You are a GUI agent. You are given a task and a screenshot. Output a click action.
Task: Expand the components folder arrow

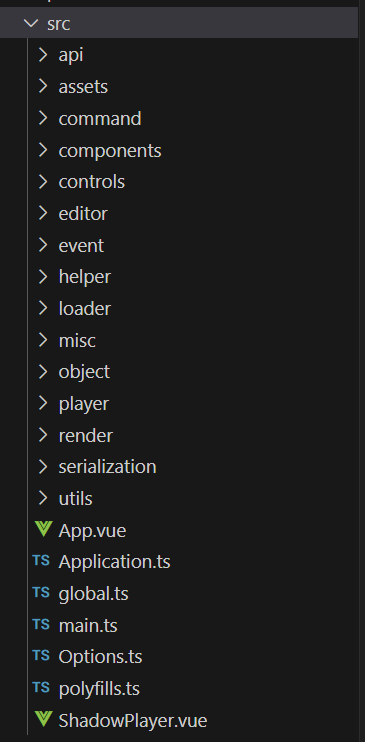click(43, 150)
